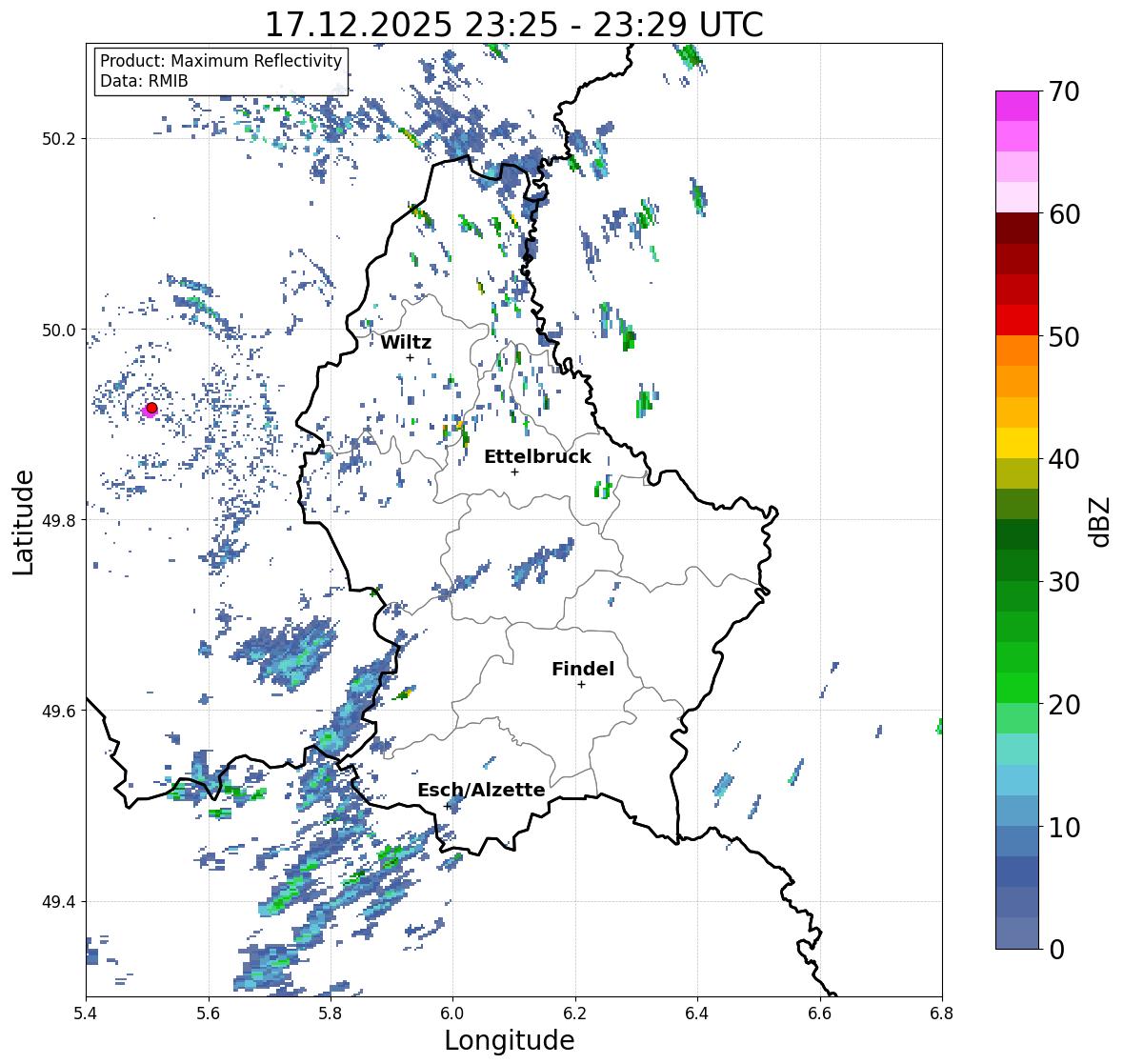
Task: Click the 'Product: Maximum Reflectivity' legend text
Action: coord(221,61)
